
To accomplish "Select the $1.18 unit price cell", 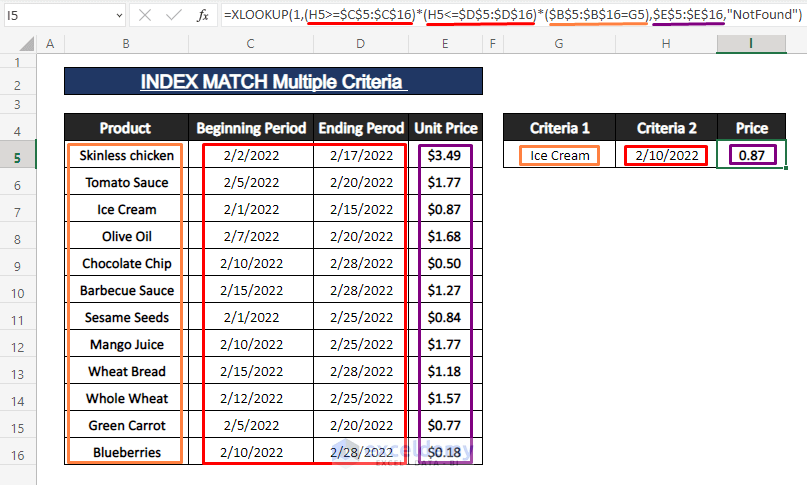I will 446,371.
